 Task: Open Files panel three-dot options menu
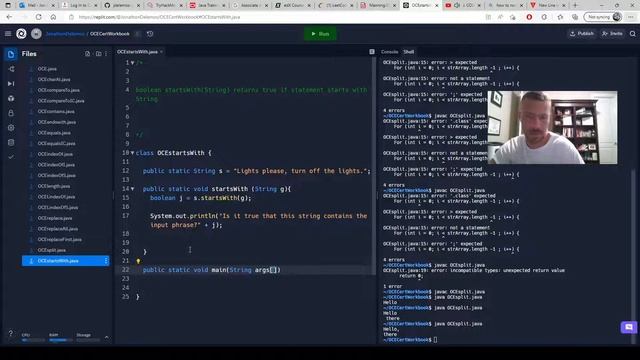tap(106, 54)
